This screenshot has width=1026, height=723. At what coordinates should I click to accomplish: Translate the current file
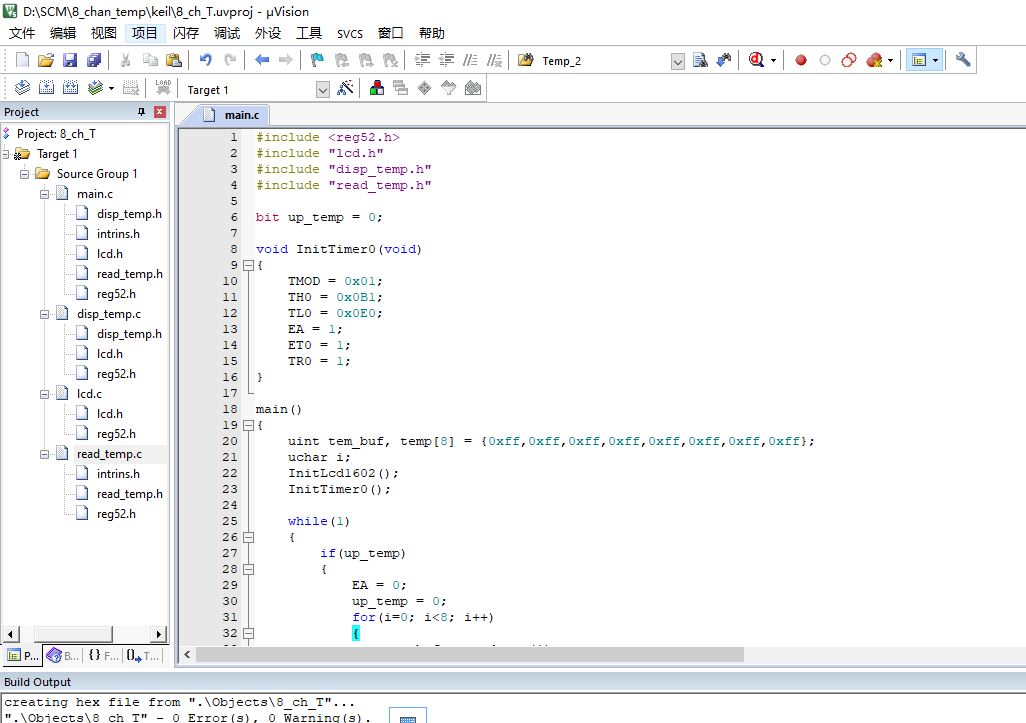point(22,88)
